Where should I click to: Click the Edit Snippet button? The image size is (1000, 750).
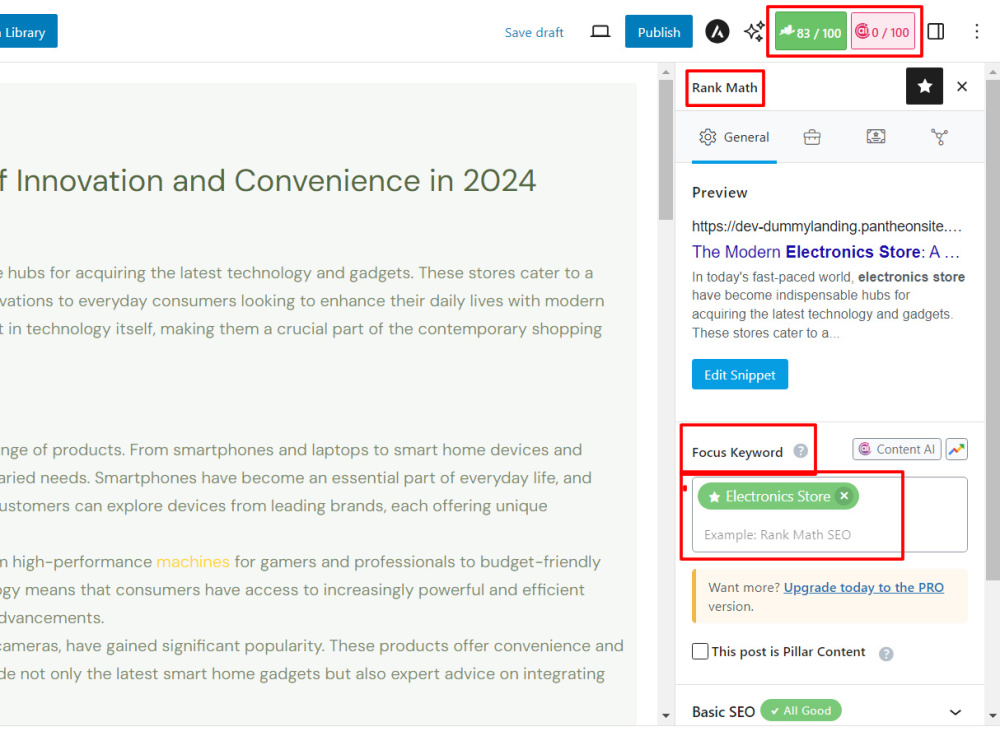(x=740, y=374)
